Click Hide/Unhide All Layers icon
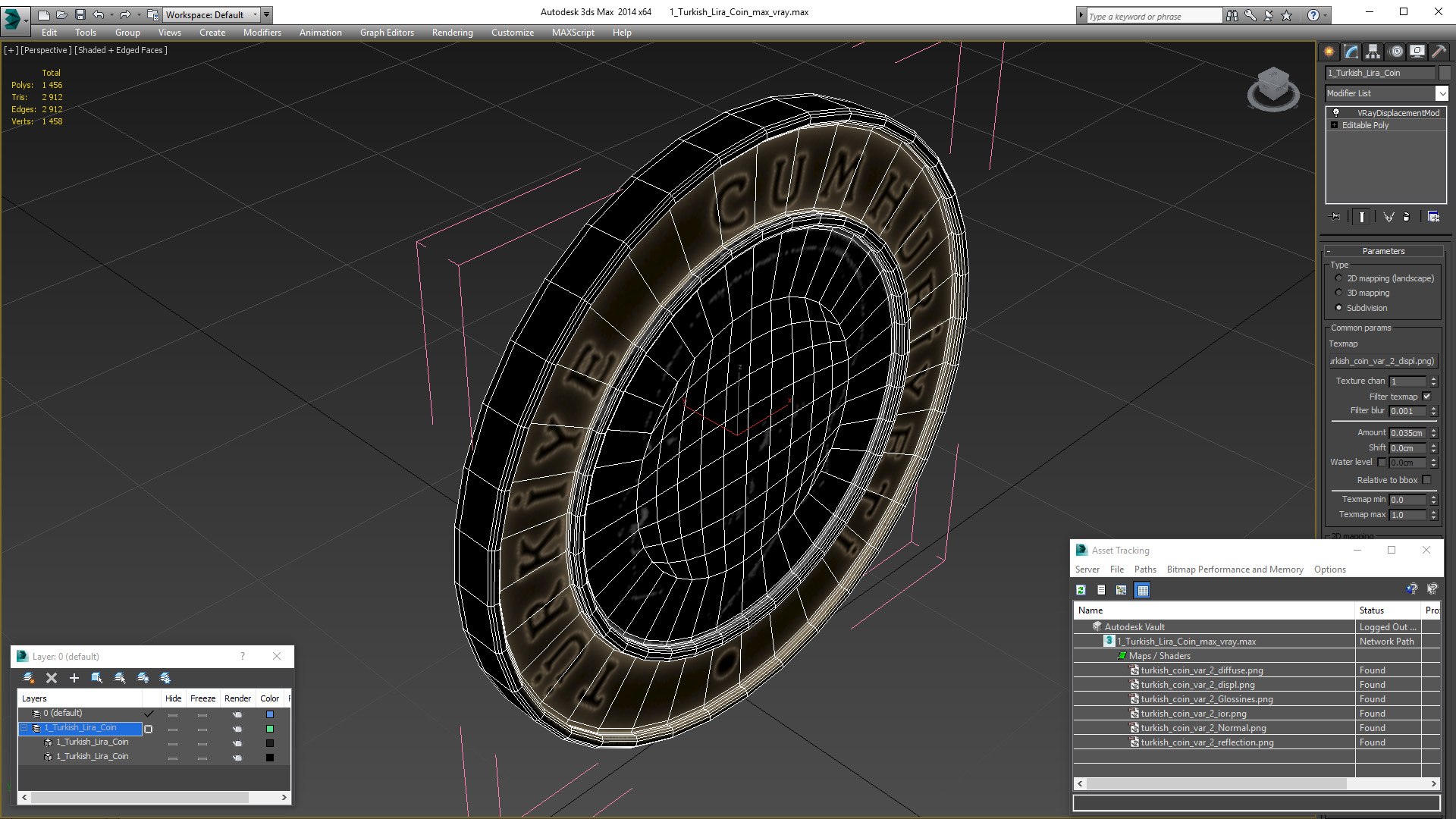This screenshot has width=1456, height=819. (143, 678)
